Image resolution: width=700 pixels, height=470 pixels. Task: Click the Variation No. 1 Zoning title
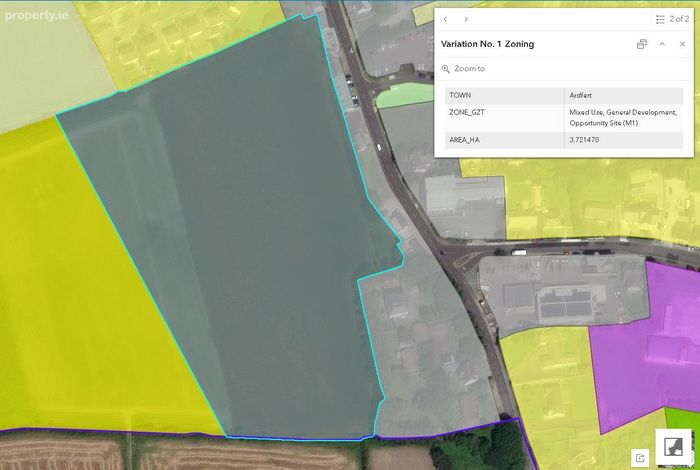tap(488, 44)
